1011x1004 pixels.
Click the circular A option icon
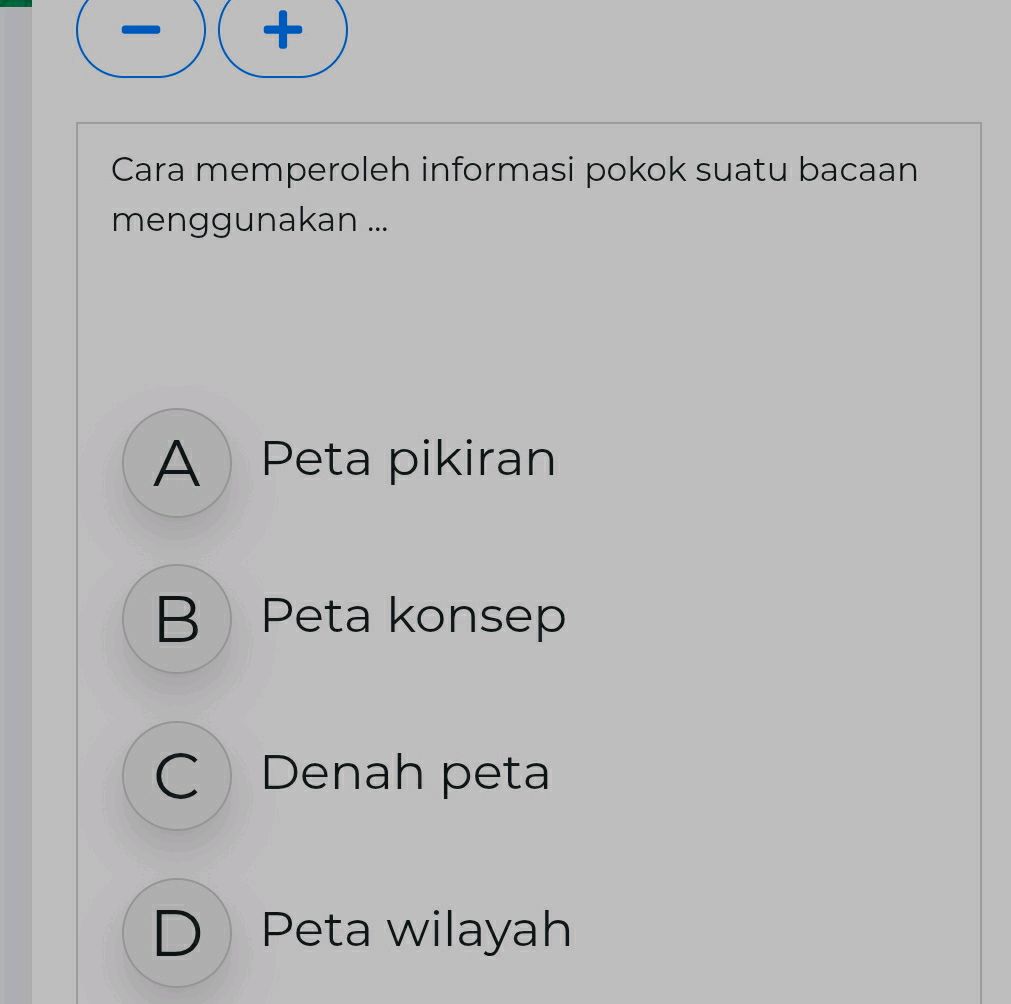177,461
